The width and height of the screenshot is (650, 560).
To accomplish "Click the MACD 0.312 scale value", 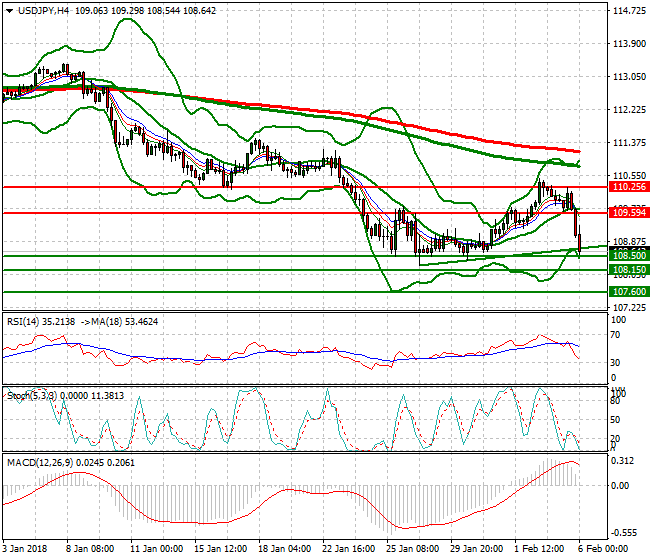I will click(x=622, y=461).
